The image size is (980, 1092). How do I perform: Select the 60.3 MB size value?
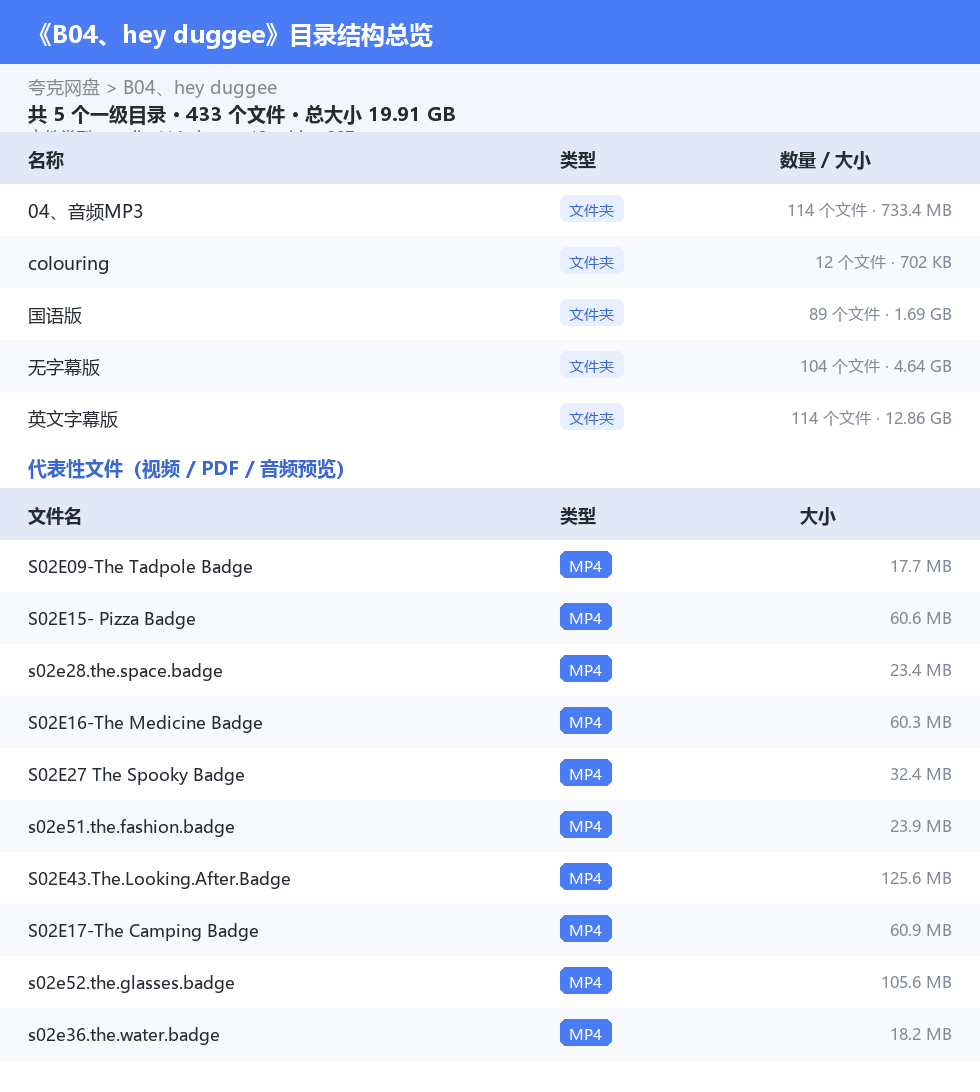pos(921,722)
